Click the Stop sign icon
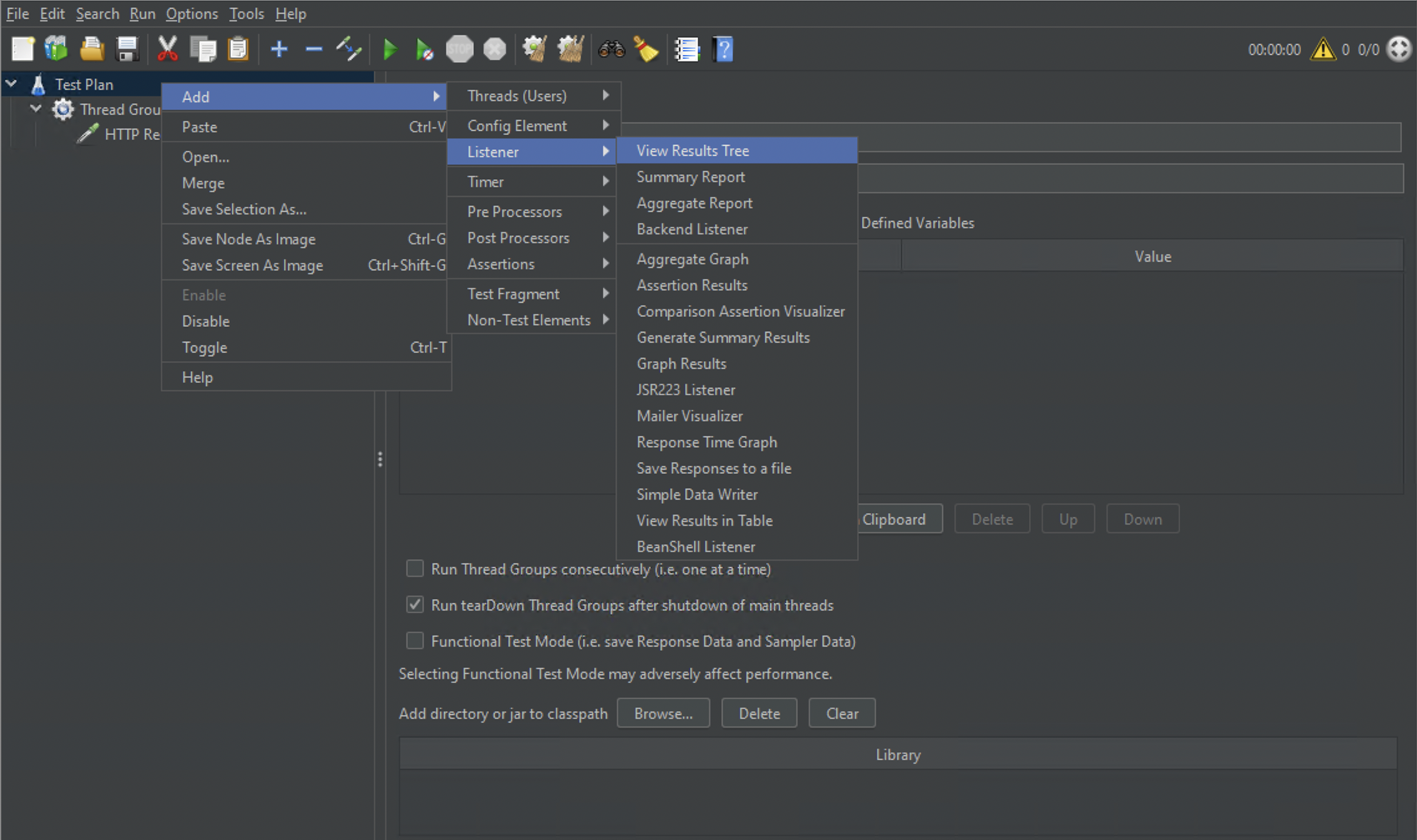The height and width of the screenshot is (840, 1417). 460,49
